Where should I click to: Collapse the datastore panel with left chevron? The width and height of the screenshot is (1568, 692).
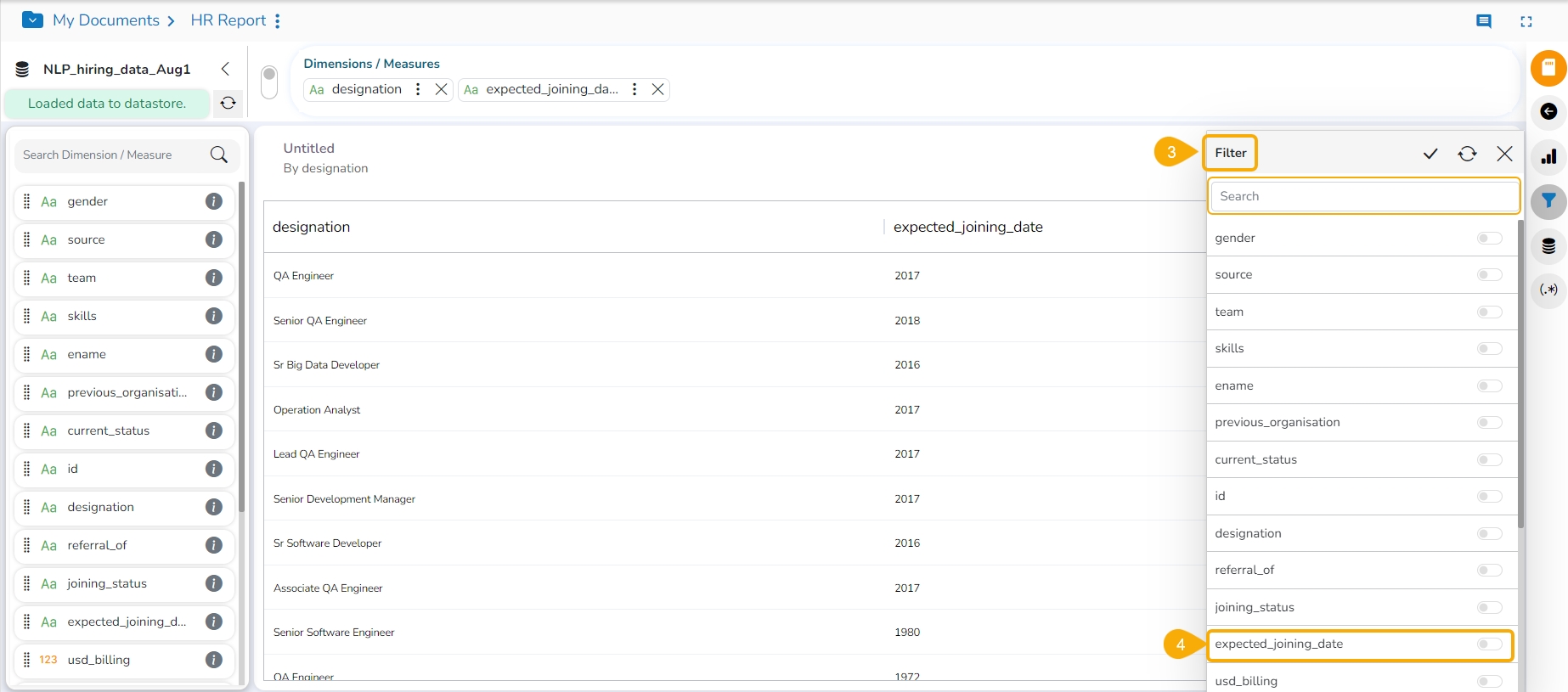click(x=225, y=69)
